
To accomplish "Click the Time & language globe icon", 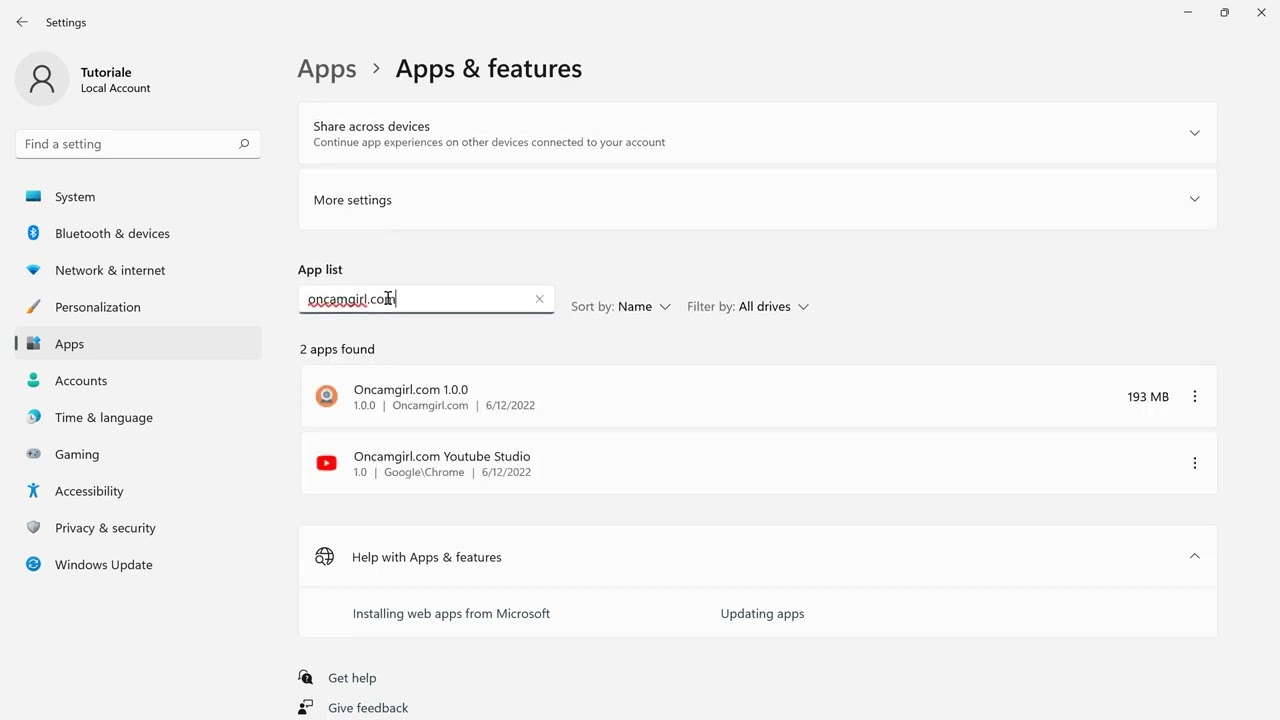I will click(x=34, y=417).
